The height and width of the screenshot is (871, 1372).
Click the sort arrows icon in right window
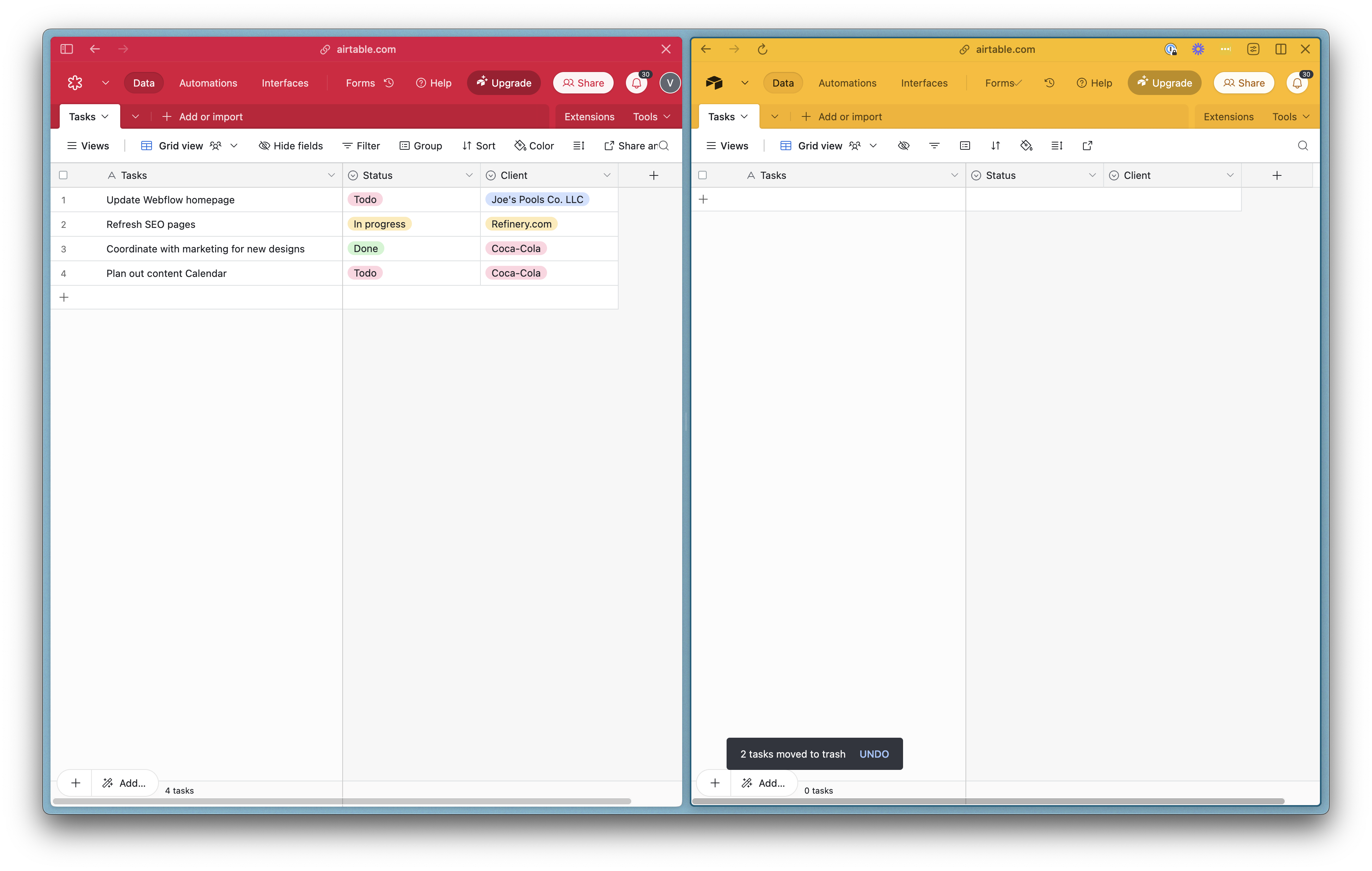[995, 145]
